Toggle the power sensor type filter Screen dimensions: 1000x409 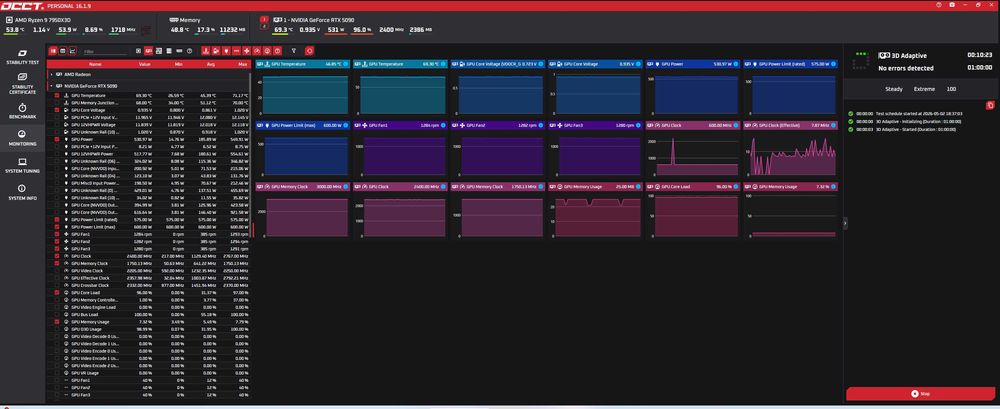[x=226, y=50]
